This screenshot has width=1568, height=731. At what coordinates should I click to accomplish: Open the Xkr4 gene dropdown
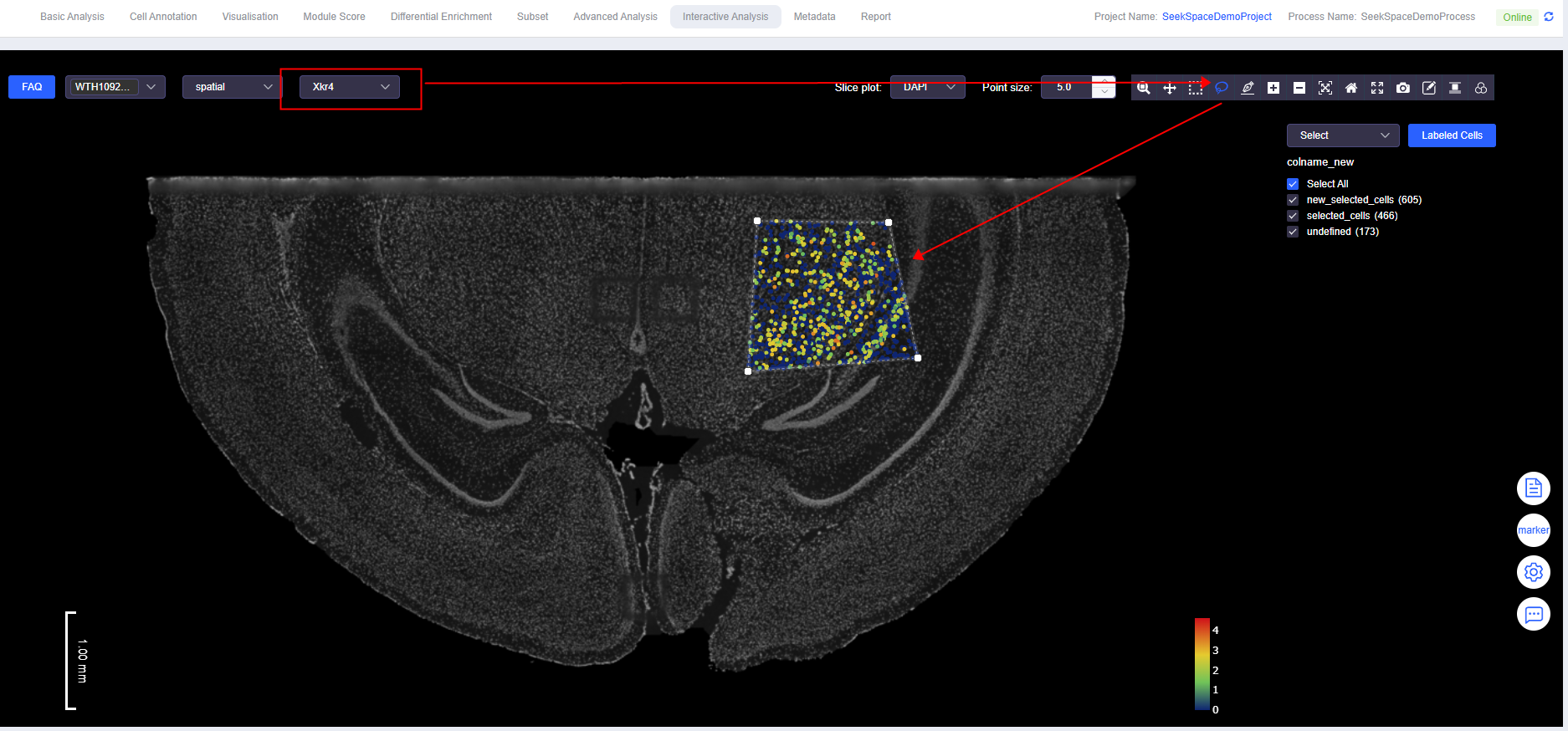350,87
